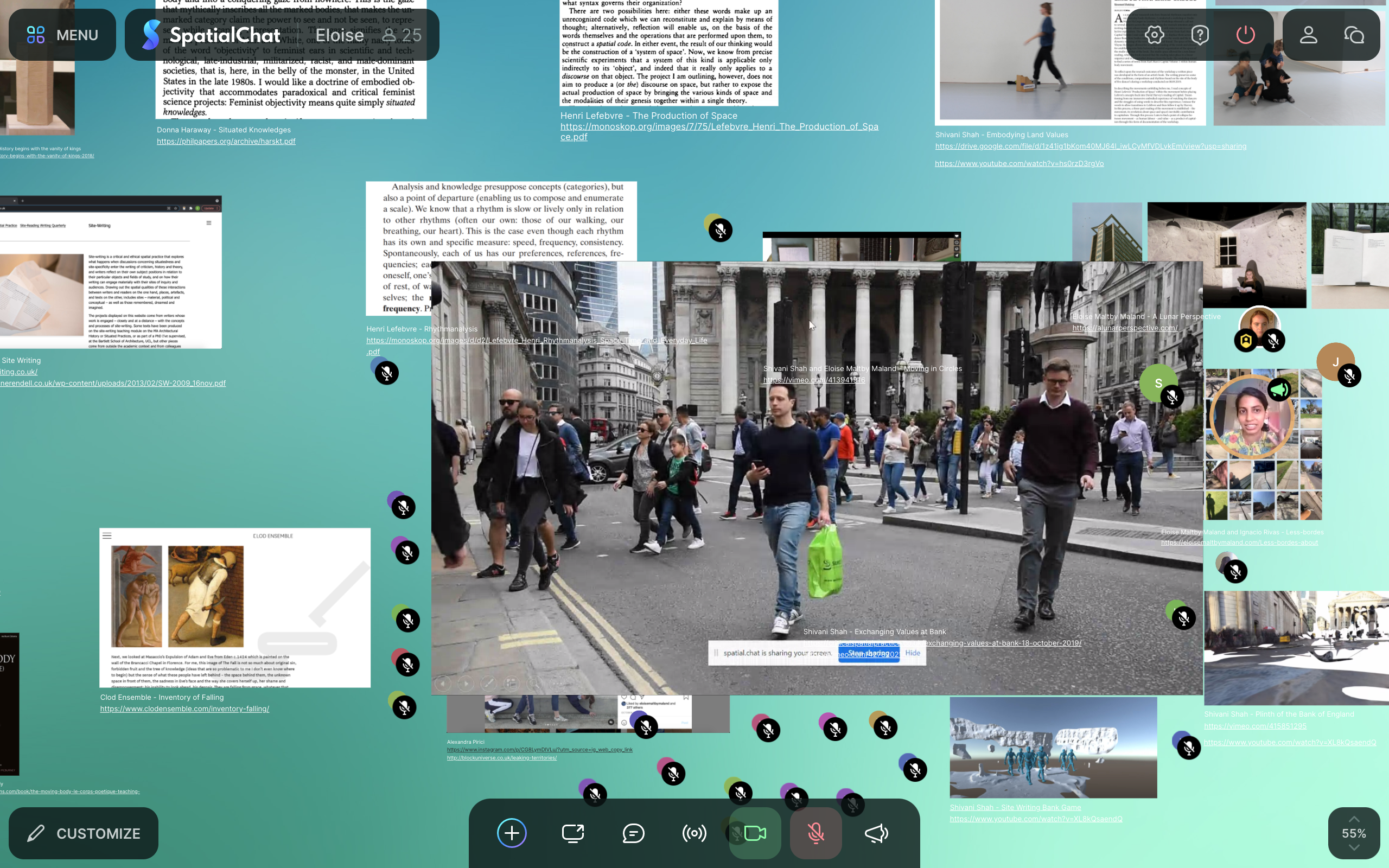Image resolution: width=1389 pixels, height=868 pixels.
Task: Open the Alexandra Pirici instagram link
Action: (539, 750)
